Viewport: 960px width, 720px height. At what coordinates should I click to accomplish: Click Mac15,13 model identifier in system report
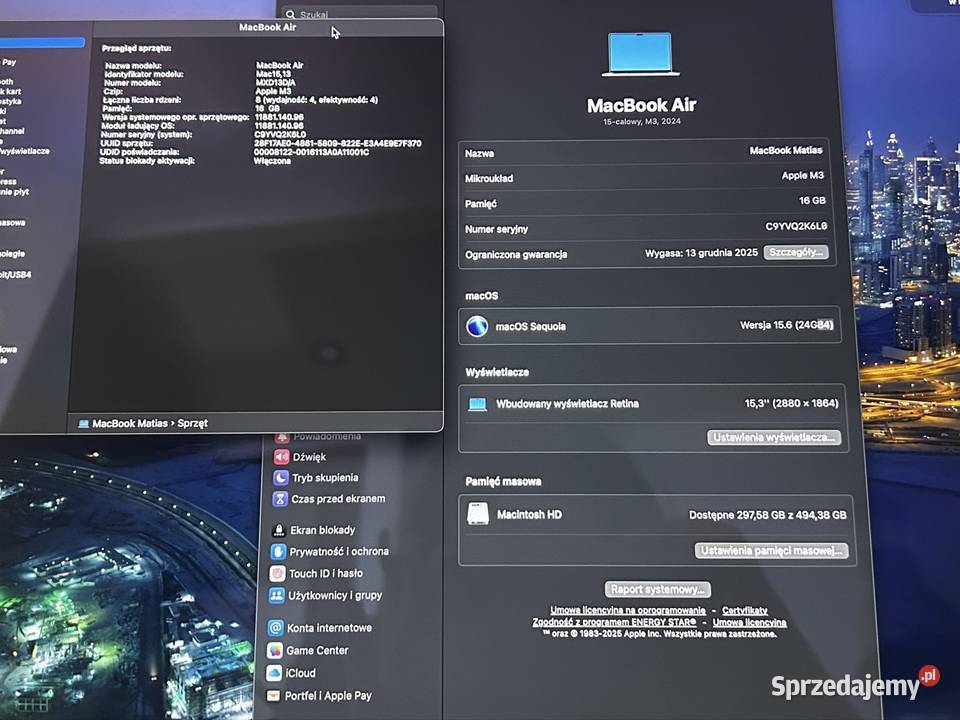pyautogui.click(x=273, y=74)
